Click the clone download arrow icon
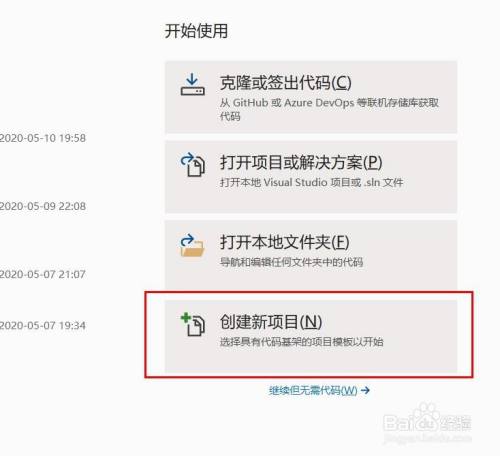500x456 pixels. [193, 85]
